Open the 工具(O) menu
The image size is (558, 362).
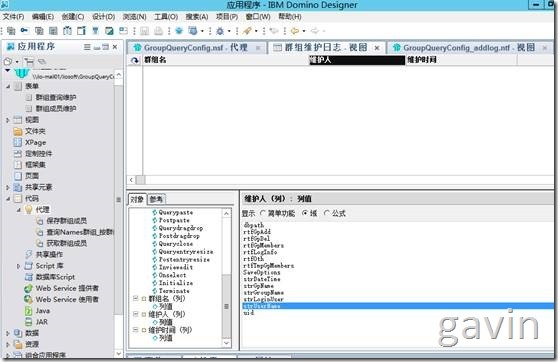pos(166,17)
